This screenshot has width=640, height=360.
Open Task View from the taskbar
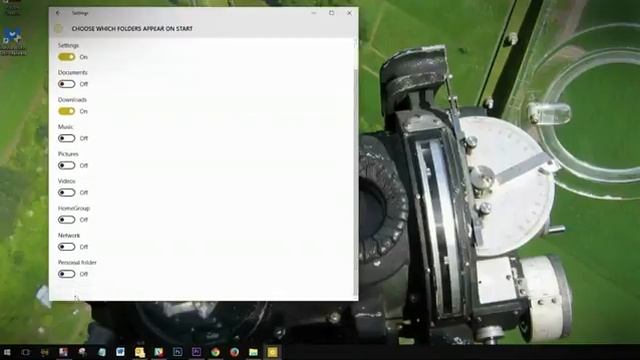(26, 352)
